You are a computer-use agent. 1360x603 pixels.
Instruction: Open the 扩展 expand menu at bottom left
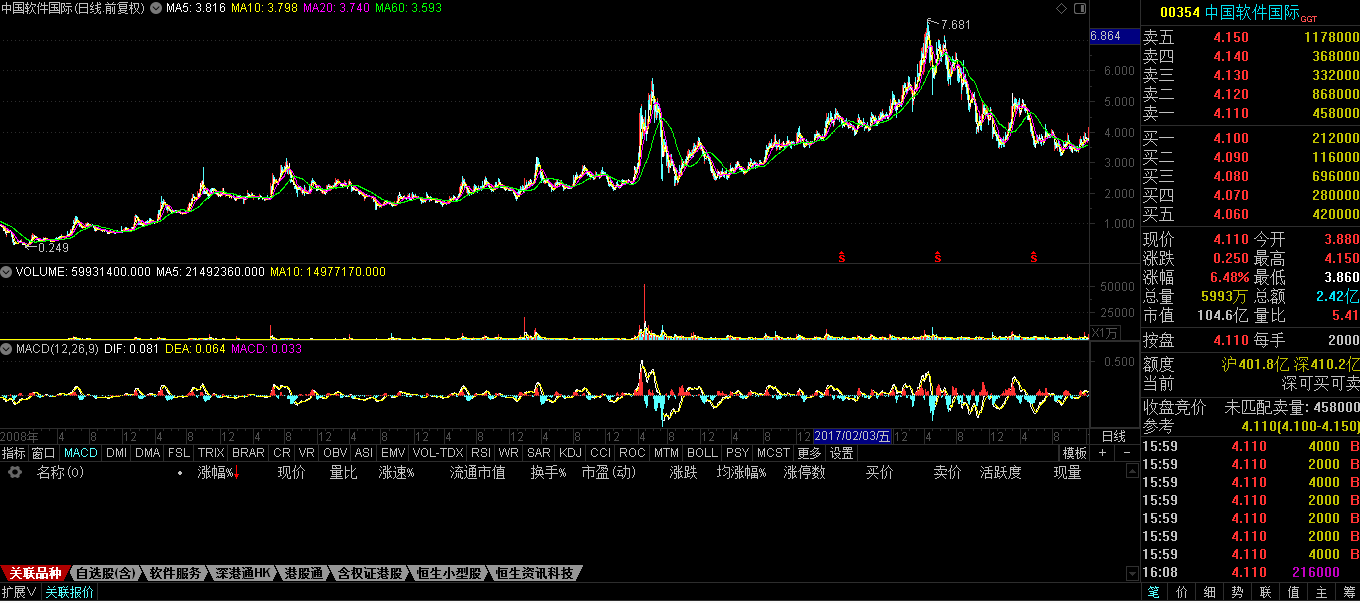coord(19,592)
